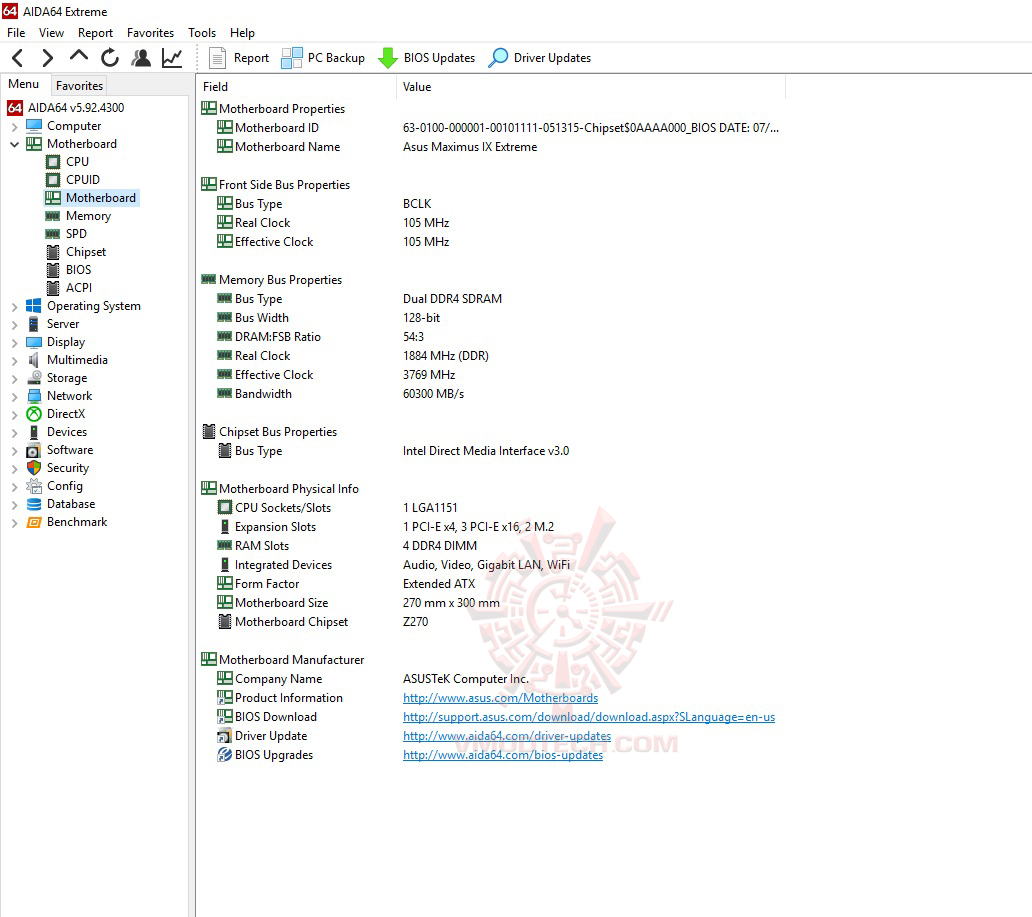Viewport: 1032px width, 917px height.
Task: Expand the Storage tree node
Action: point(14,379)
